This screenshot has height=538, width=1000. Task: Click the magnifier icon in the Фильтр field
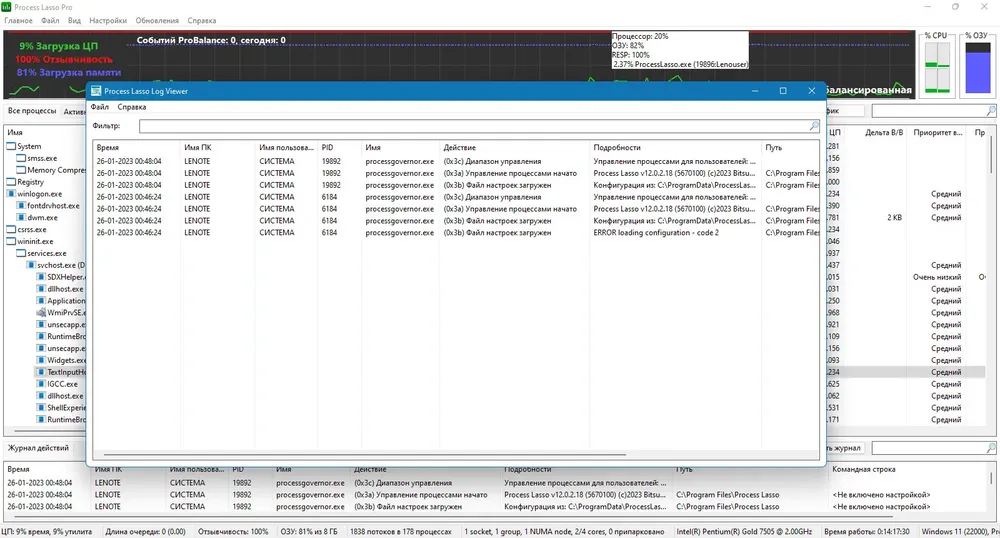point(813,127)
